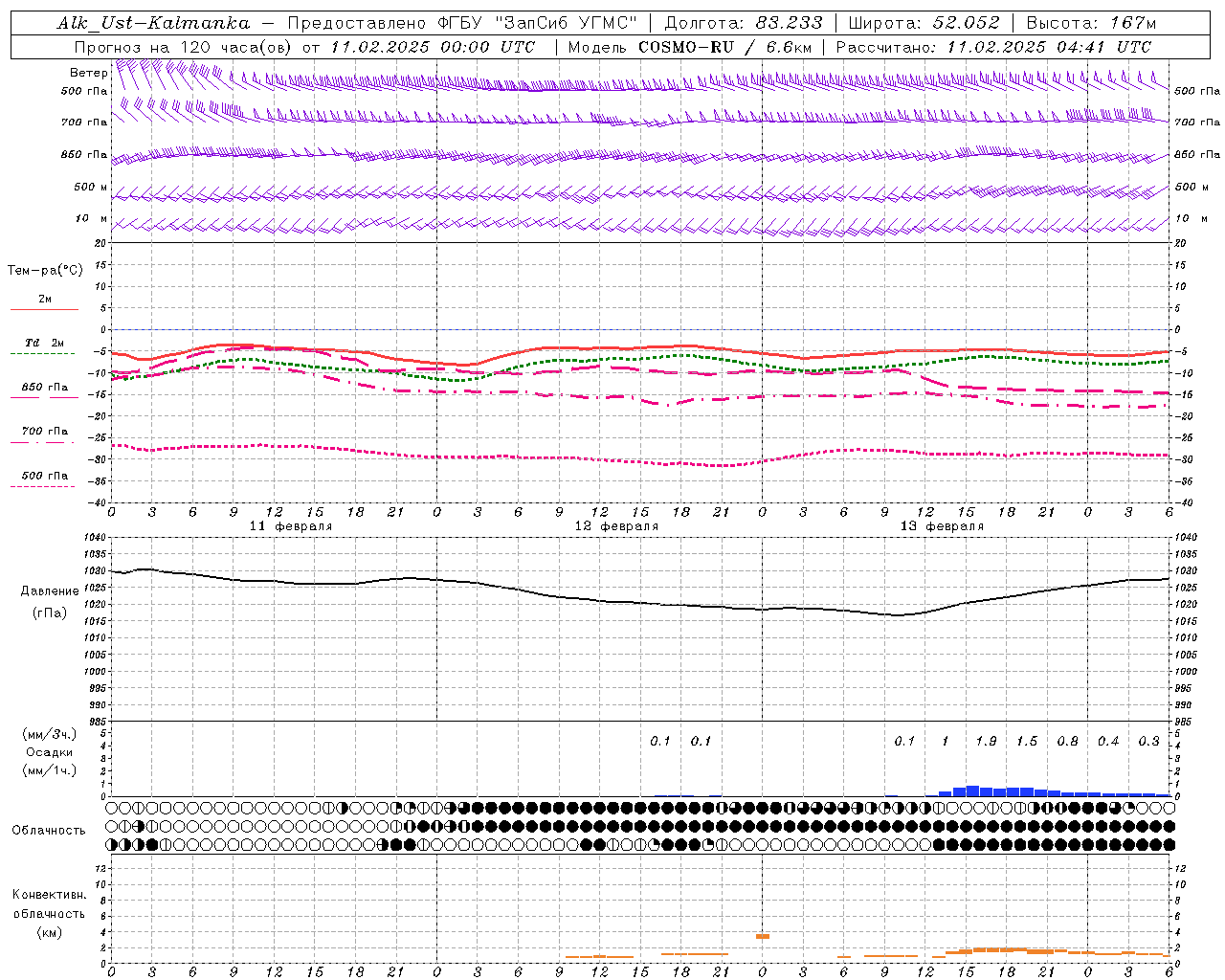Click the 700 гПа temperature legend entry

(45, 432)
